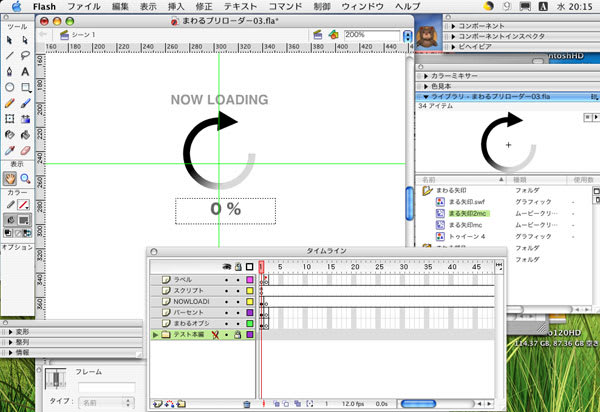The height and width of the screenshot is (412, 600).
Task: Select the Hand tool
Action: (x=10, y=178)
